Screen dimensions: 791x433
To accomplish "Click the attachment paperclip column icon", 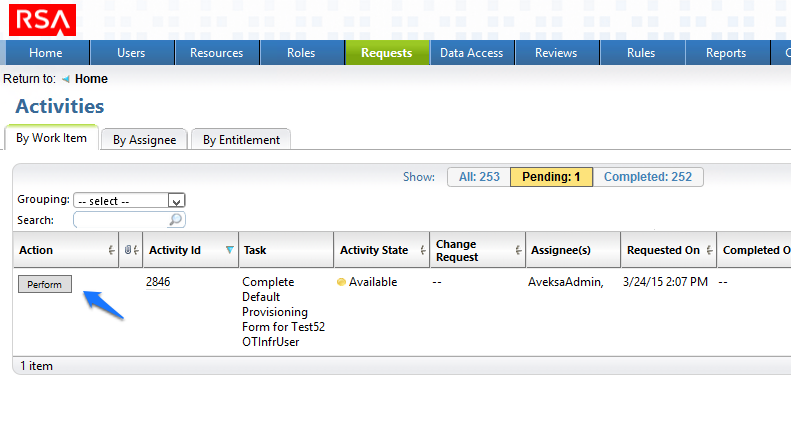I will coord(128,250).
